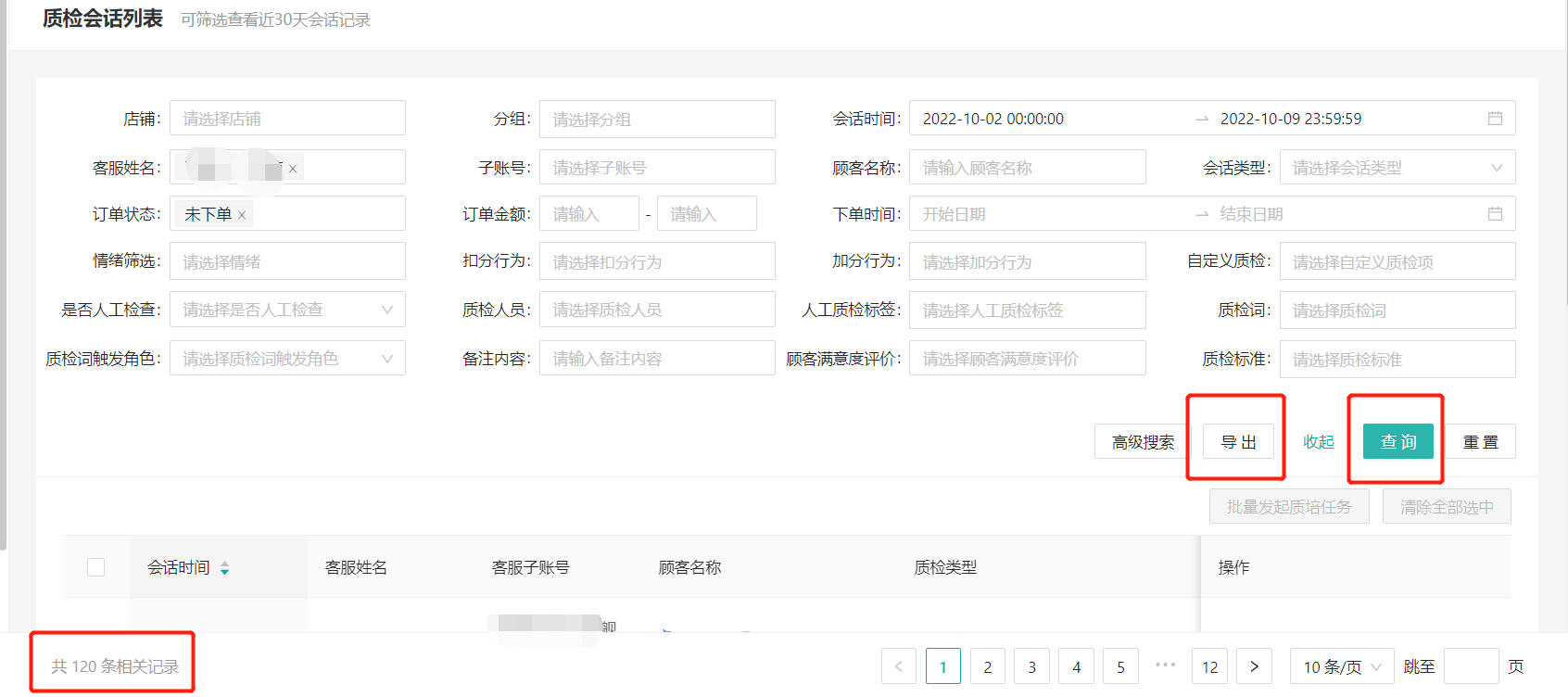1568x697 pixels.
Task: Click the 共 120 条相关记录 text
Action: [115, 666]
